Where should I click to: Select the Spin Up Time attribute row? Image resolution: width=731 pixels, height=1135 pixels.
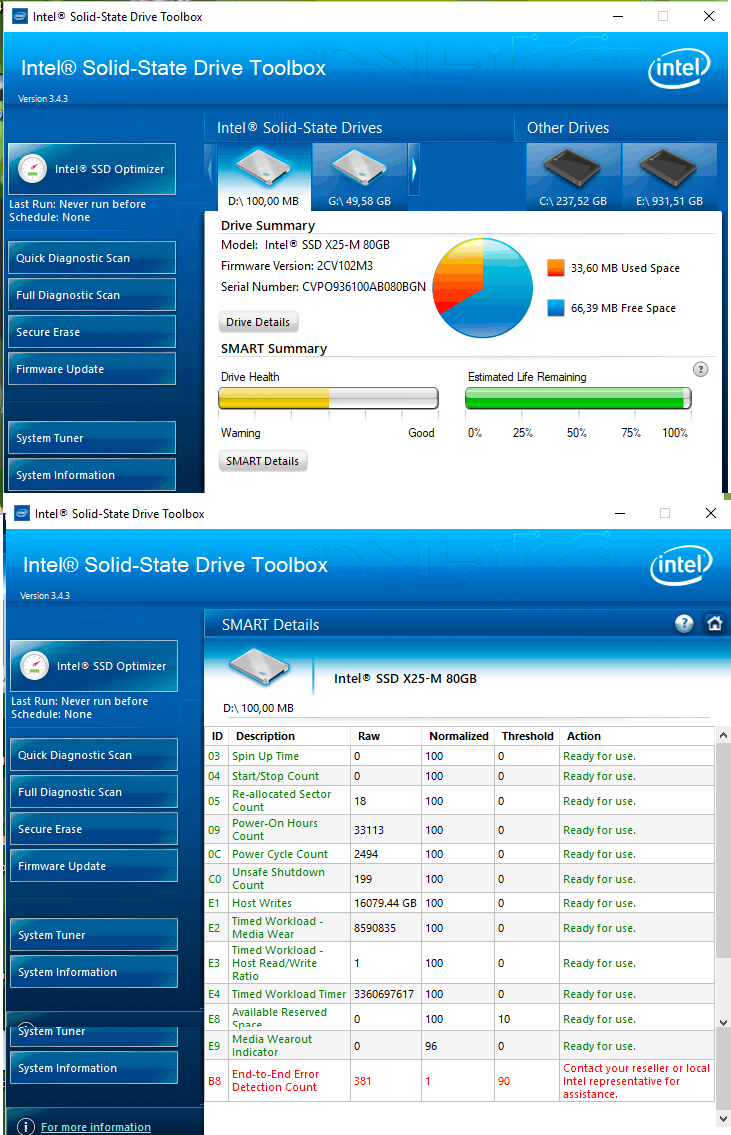click(x=460, y=756)
